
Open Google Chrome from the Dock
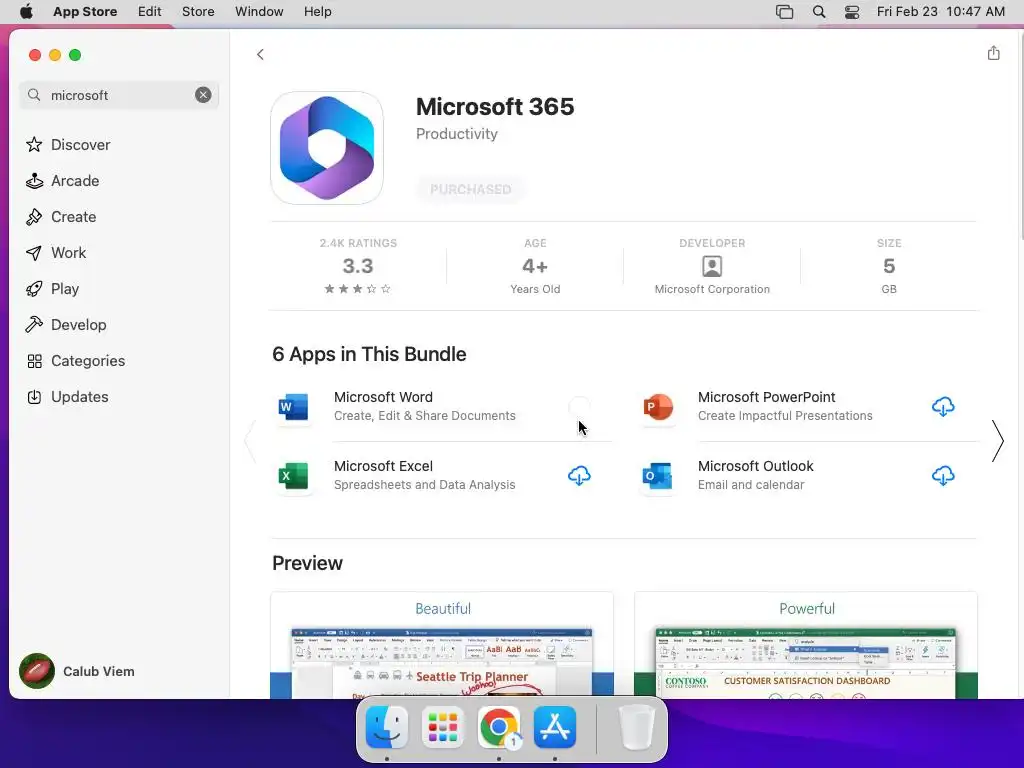tap(499, 727)
